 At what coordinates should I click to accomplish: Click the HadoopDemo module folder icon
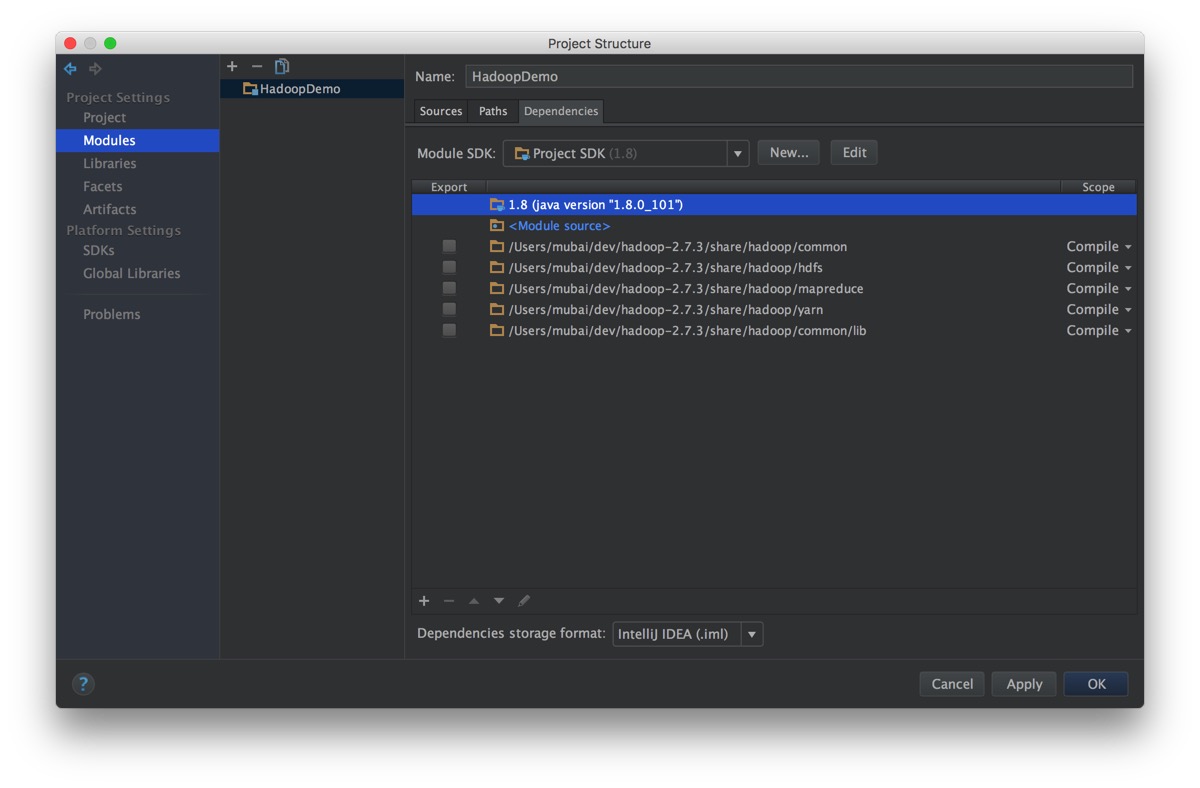[x=250, y=89]
